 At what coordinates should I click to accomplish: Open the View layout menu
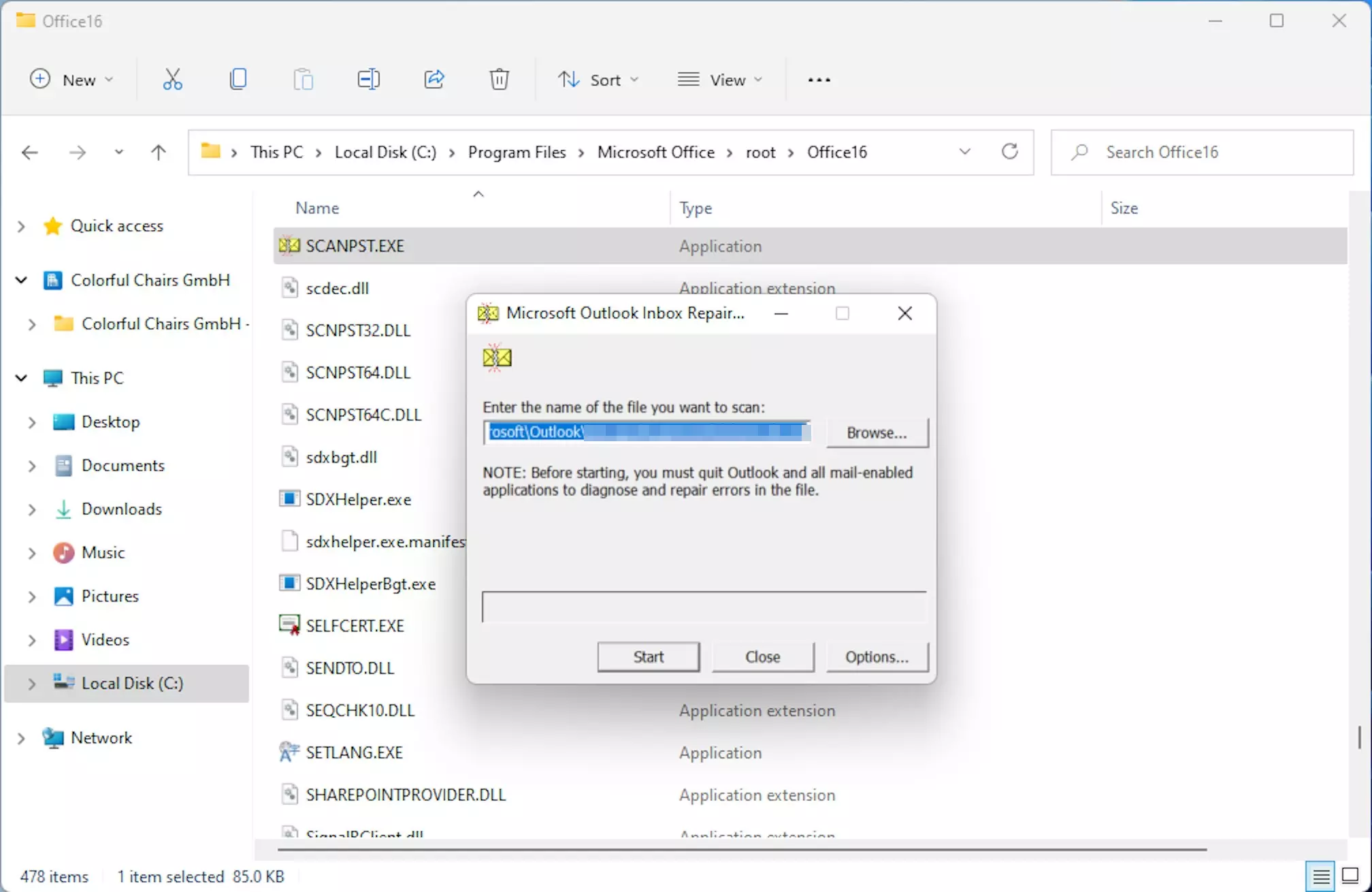coord(720,80)
